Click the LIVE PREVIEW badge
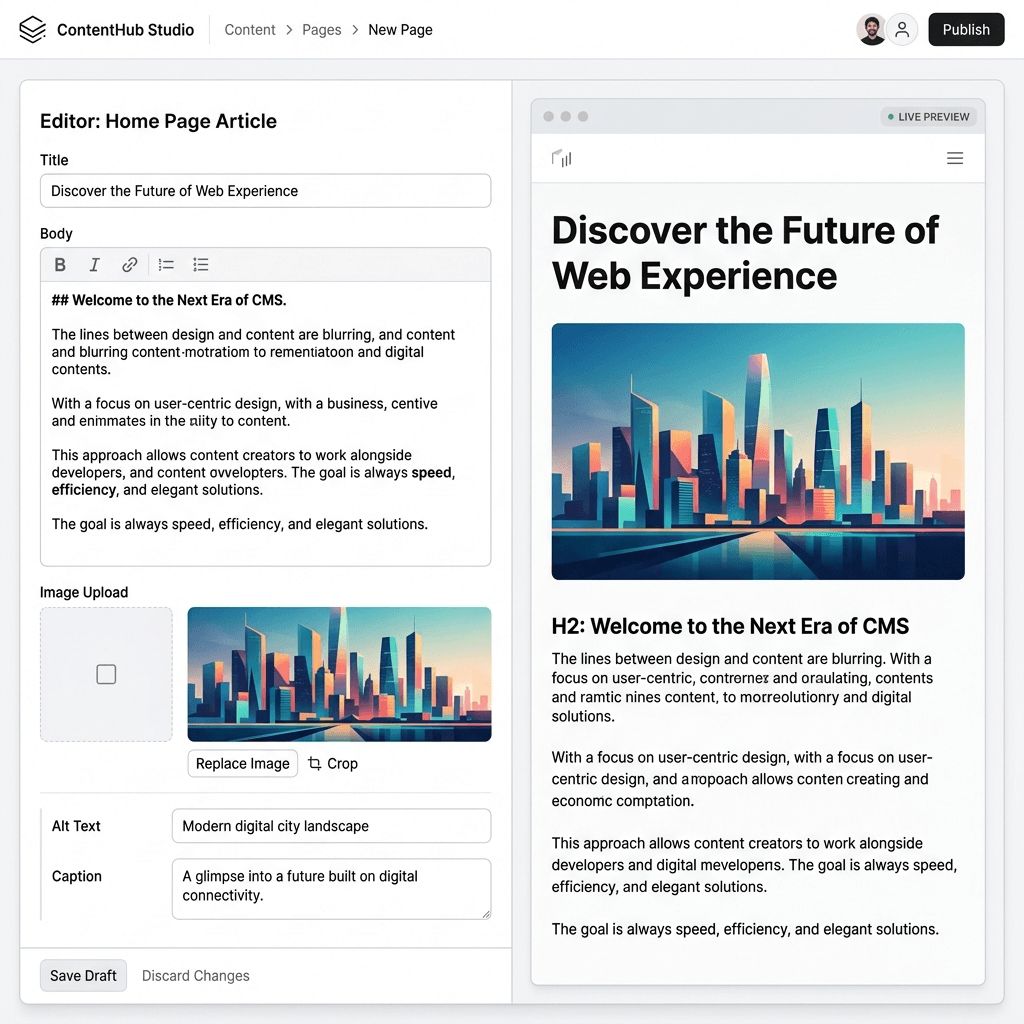1024x1024 pixels. 927,117
